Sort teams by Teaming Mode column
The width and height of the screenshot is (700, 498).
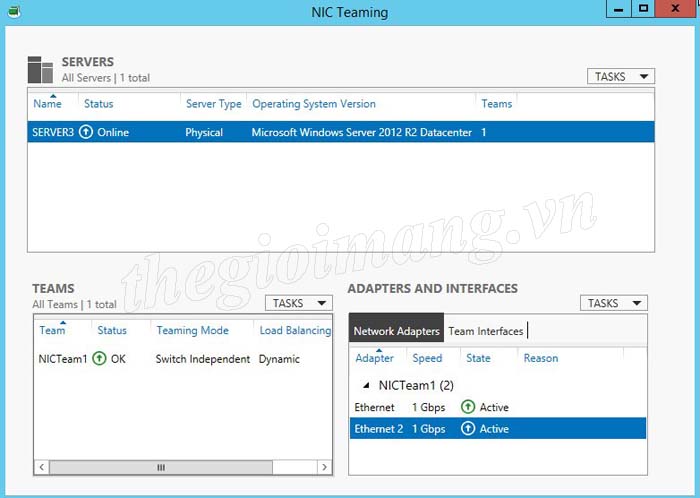point(192,330)
